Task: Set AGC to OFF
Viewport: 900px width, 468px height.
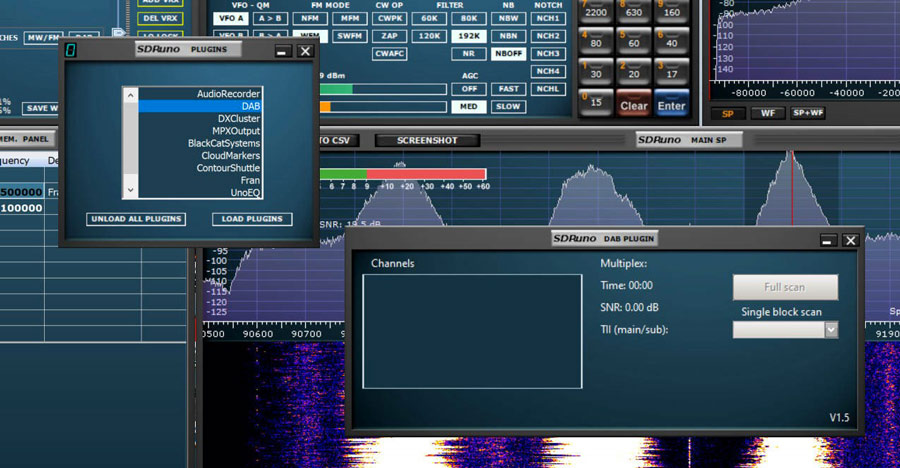Action: point(469,89)
